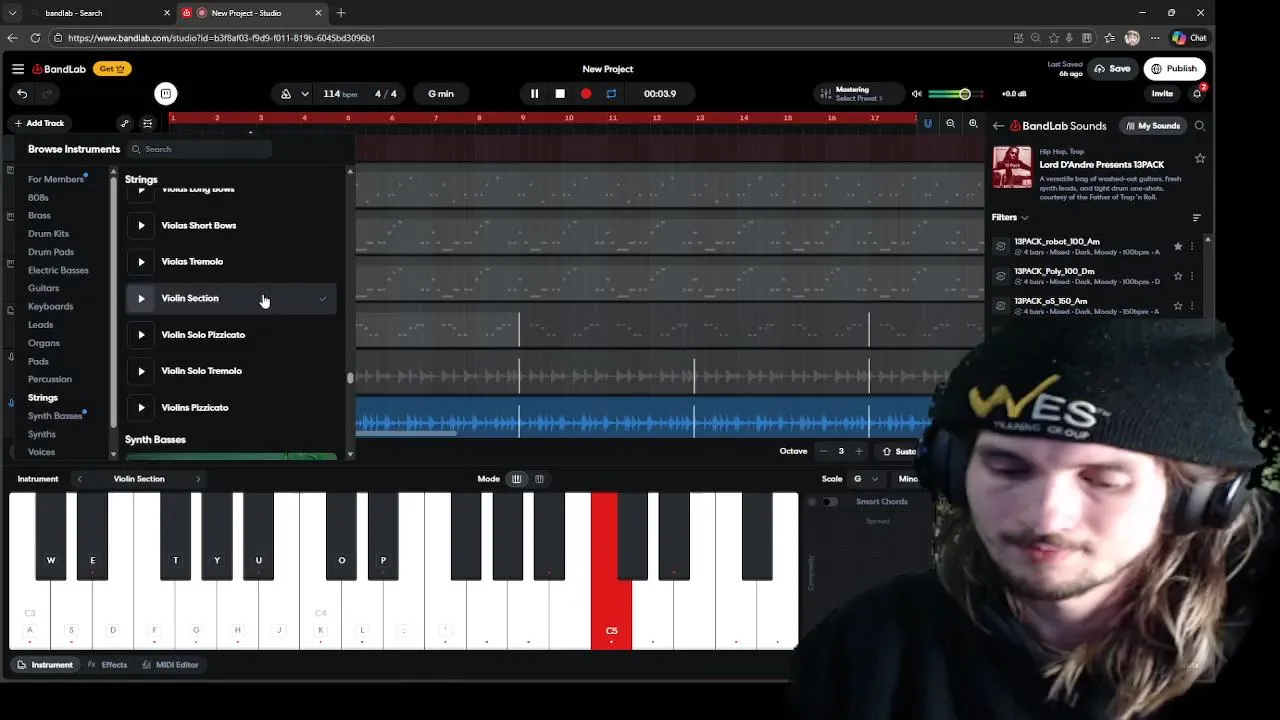
Task: Choose Violins Pizzicato instrument
Action: click(231, 408)
